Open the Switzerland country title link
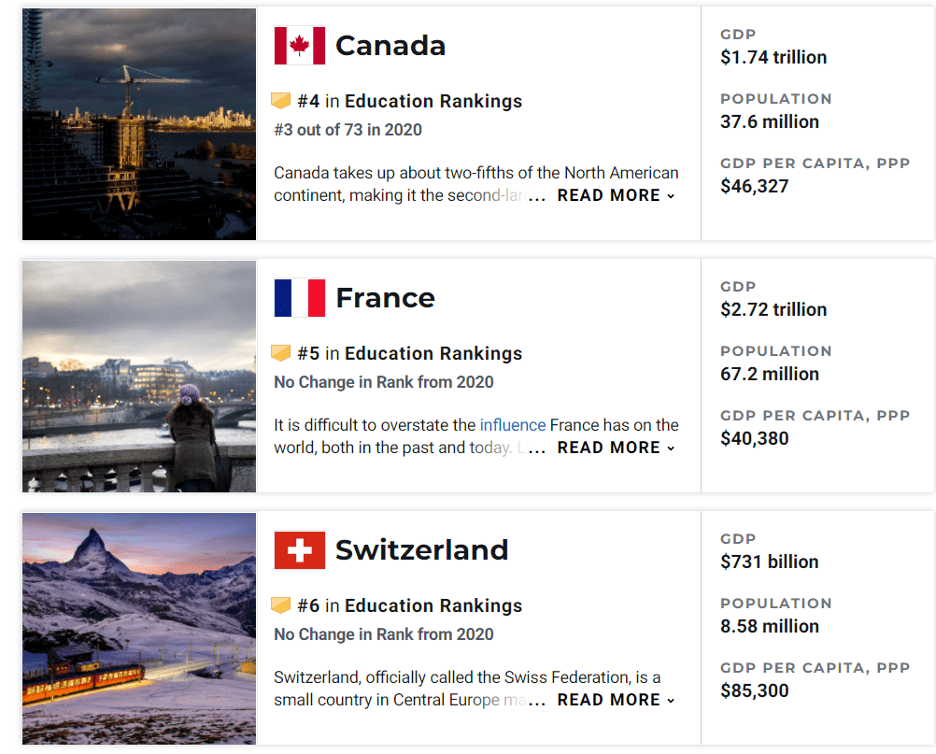Viewport: 936px width, 754px height. 421,550
